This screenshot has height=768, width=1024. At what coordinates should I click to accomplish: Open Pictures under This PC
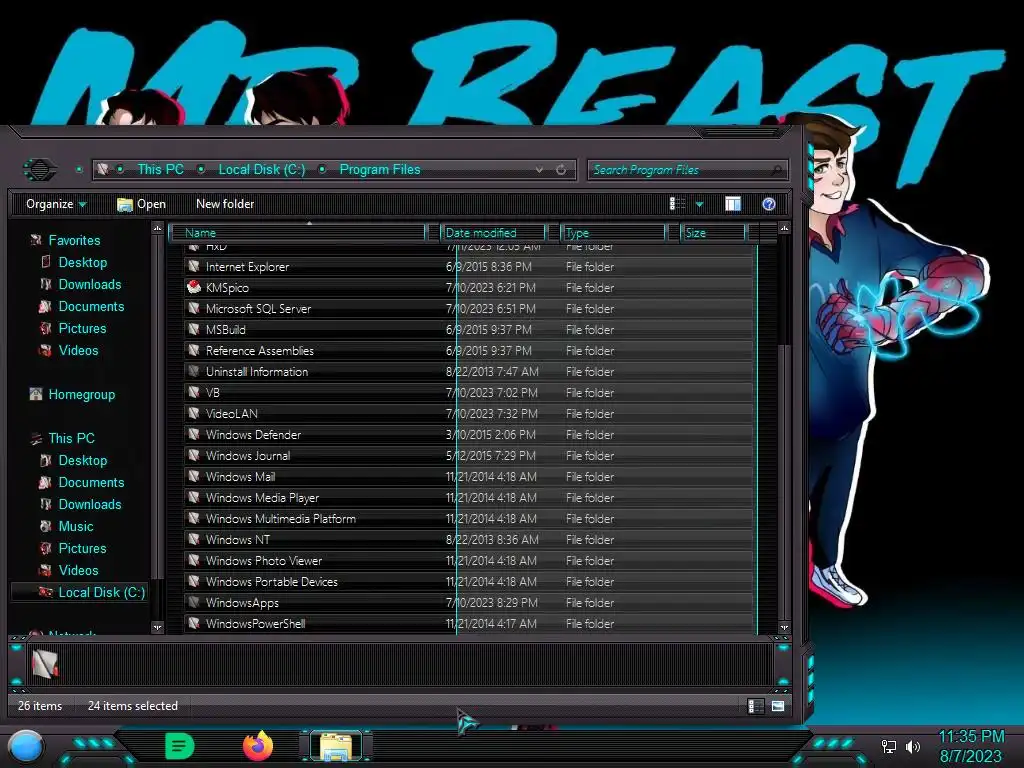[82, 549]
